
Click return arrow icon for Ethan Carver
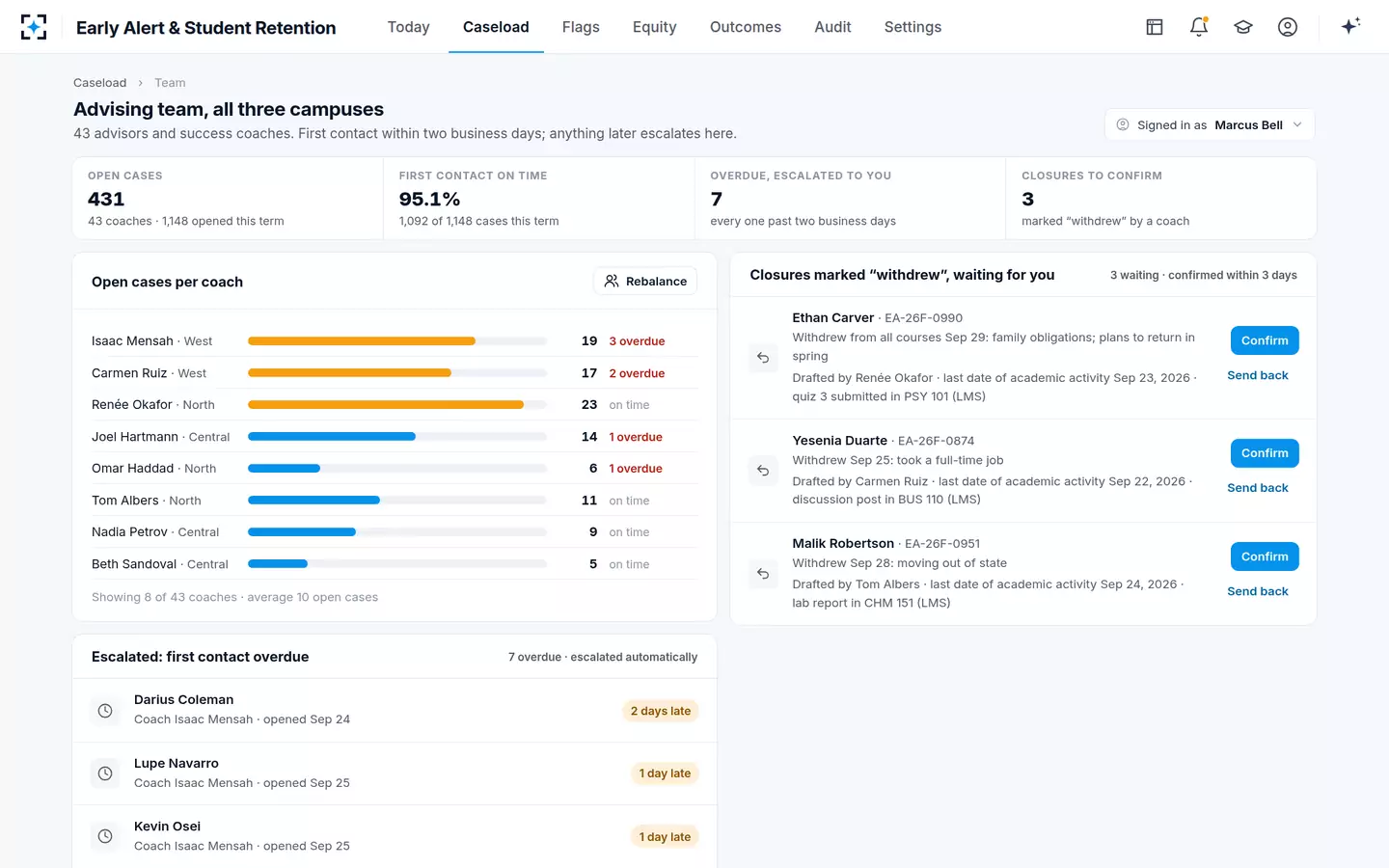(x=763, y=358)
